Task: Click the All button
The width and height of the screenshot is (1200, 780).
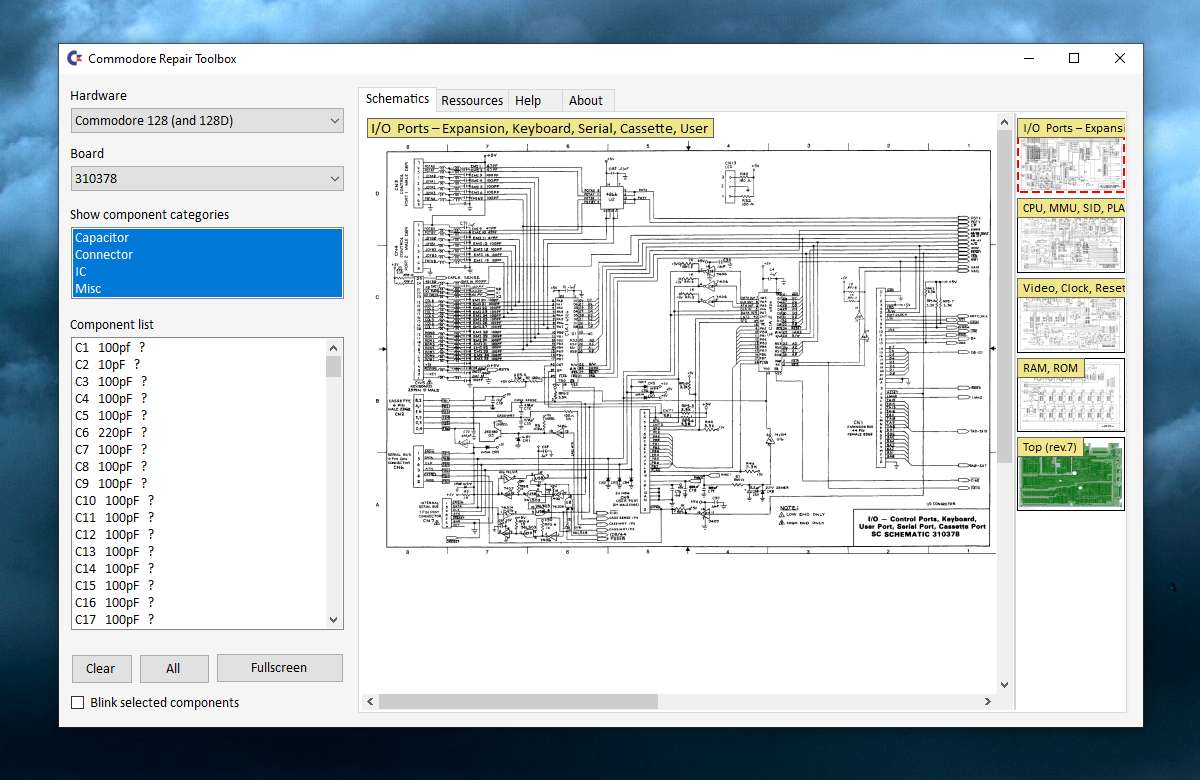Action: (173, 668)
